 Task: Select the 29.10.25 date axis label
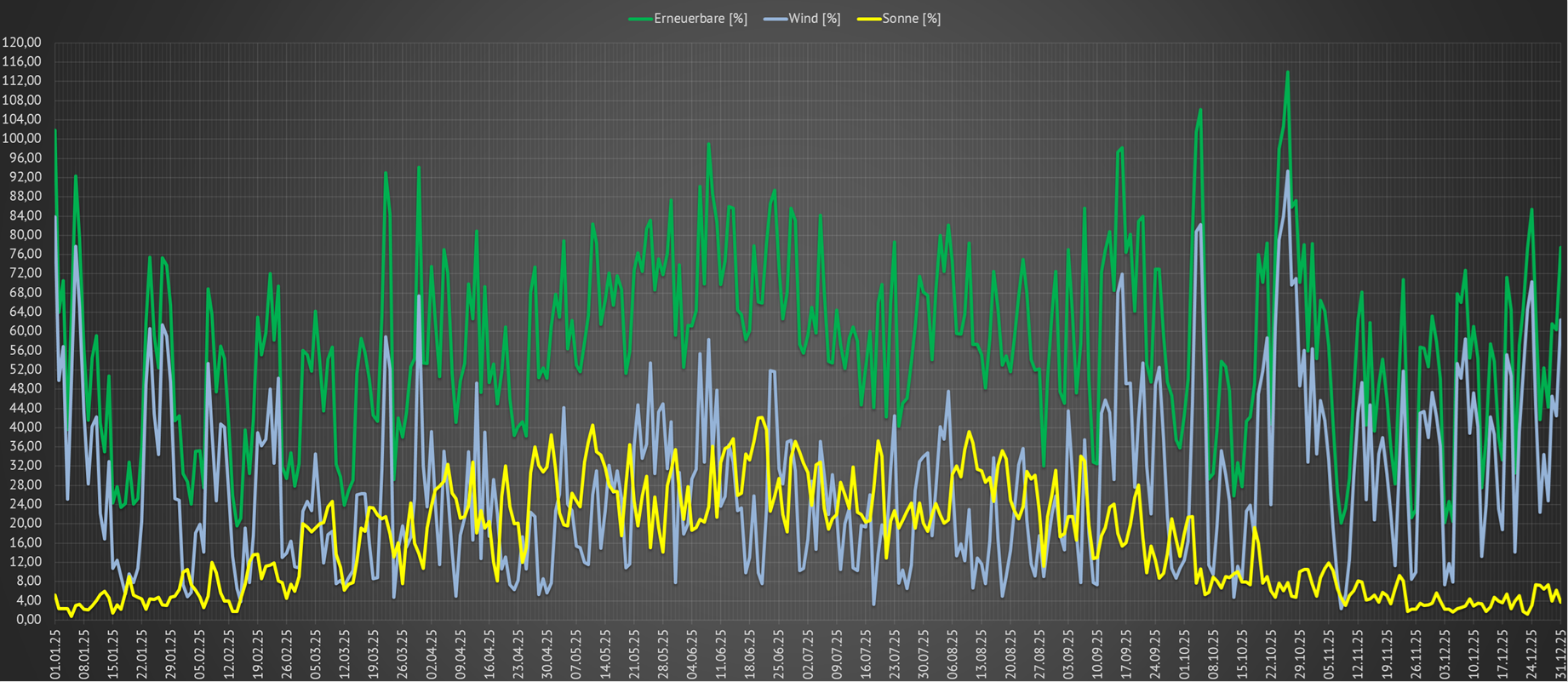tap(1299, 654)
